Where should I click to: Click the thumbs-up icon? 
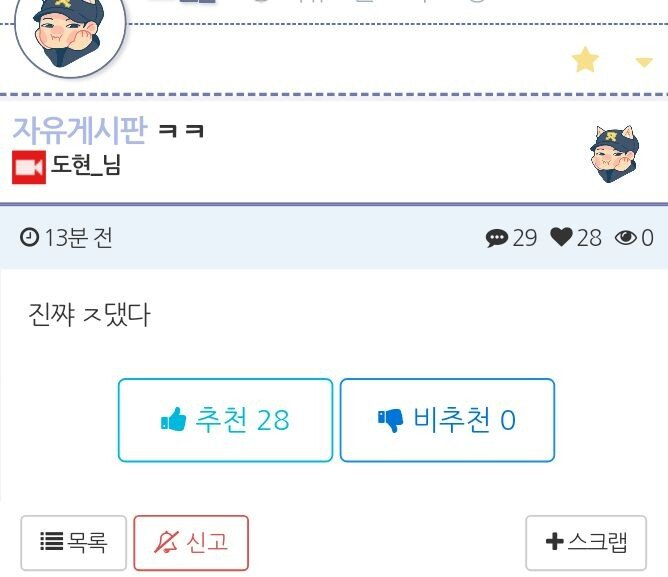tap(173, 419)
